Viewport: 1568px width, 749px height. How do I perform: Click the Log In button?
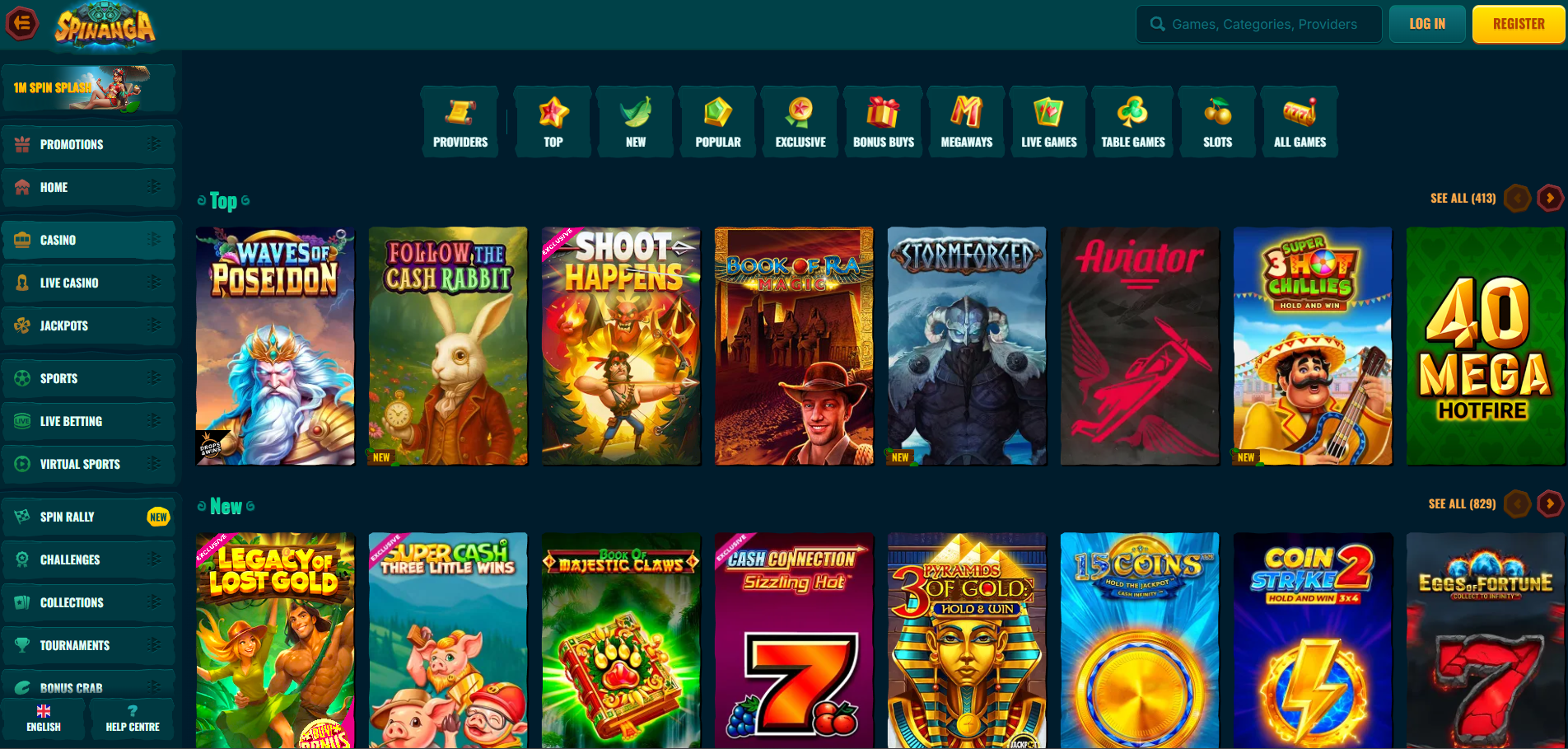tap(1427, 24)
